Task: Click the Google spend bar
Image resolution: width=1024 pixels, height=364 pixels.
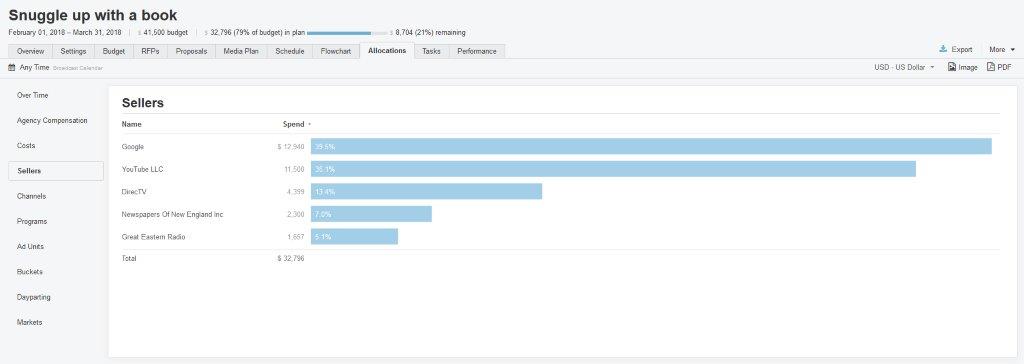Action: [651, 146]
